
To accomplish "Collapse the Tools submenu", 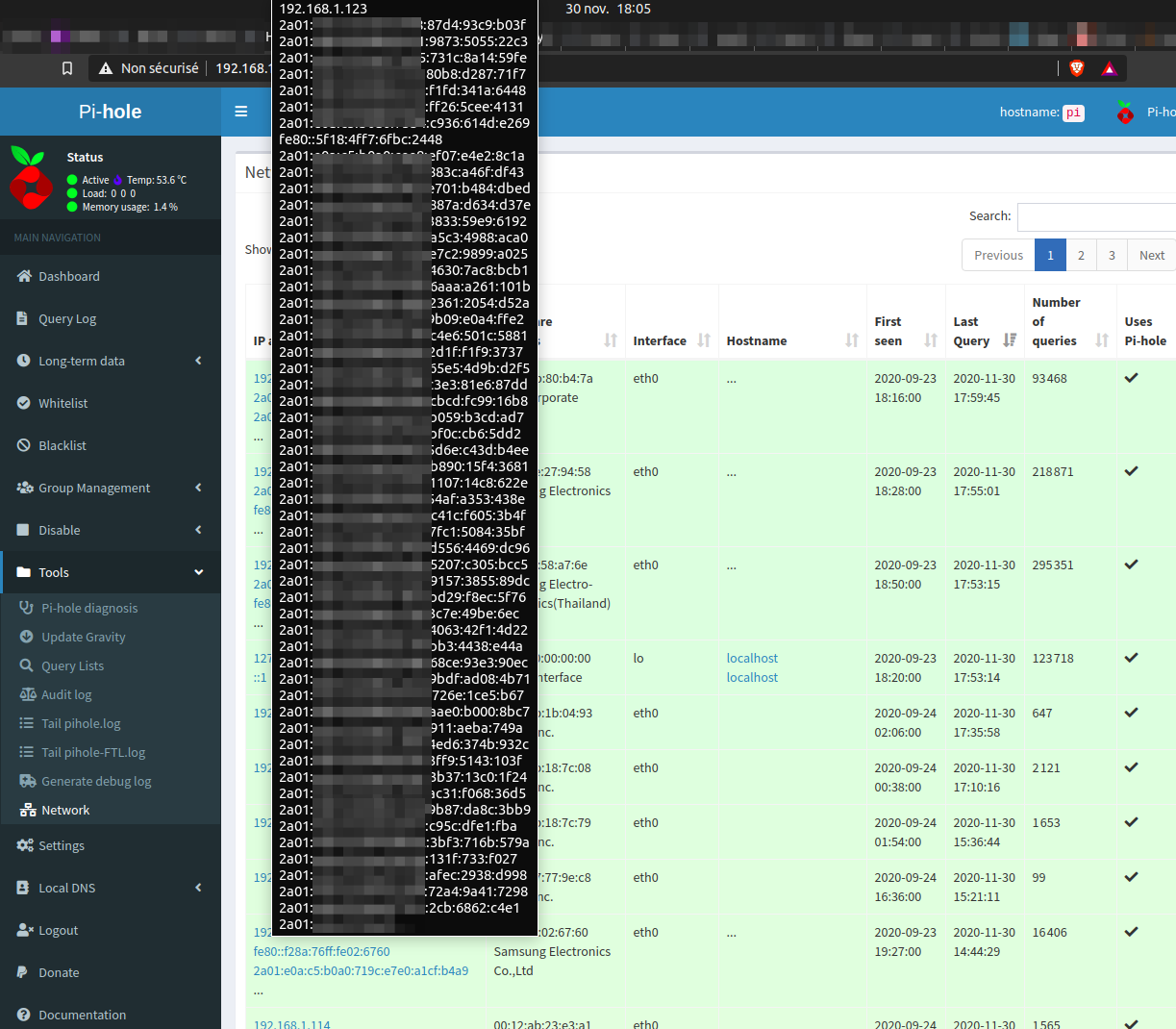I will (111, 572).
